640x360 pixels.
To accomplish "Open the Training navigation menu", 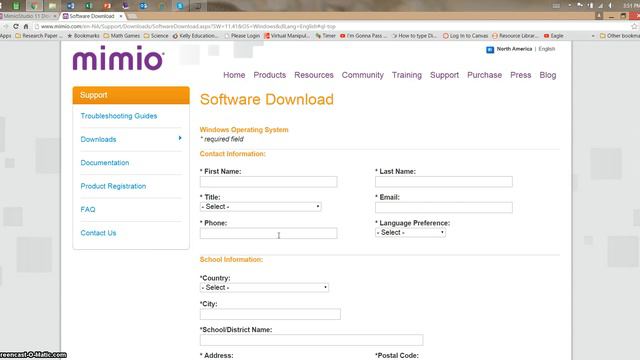I will pos(407,75).
